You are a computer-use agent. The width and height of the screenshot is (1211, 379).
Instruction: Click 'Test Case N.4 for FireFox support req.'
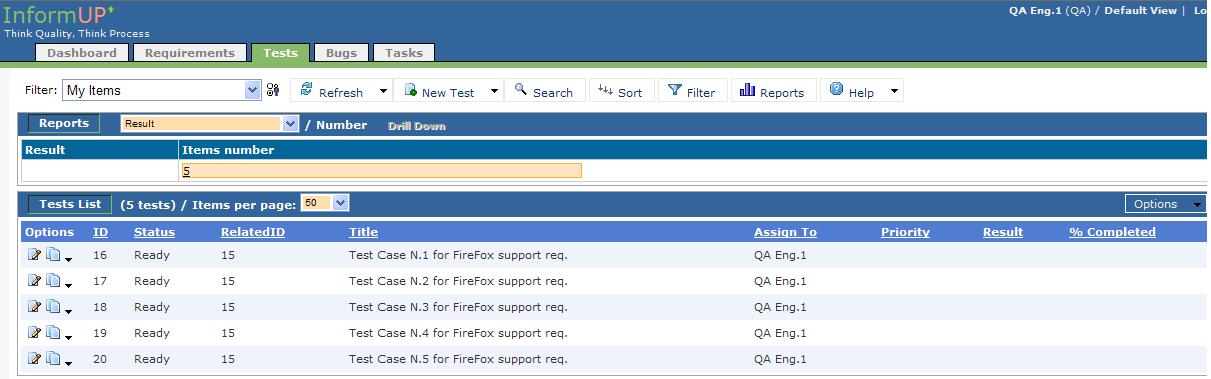click(x=458, y=333)
